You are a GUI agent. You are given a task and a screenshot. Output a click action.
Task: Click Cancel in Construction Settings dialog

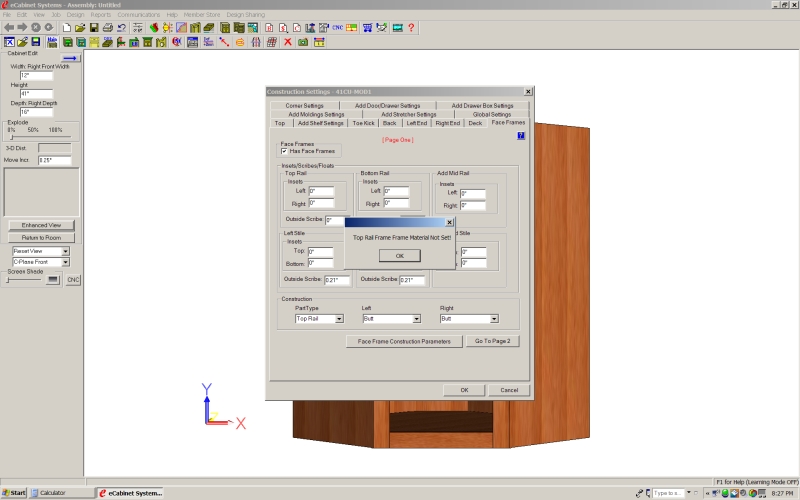pyautogui.click(x=509, y=390)
